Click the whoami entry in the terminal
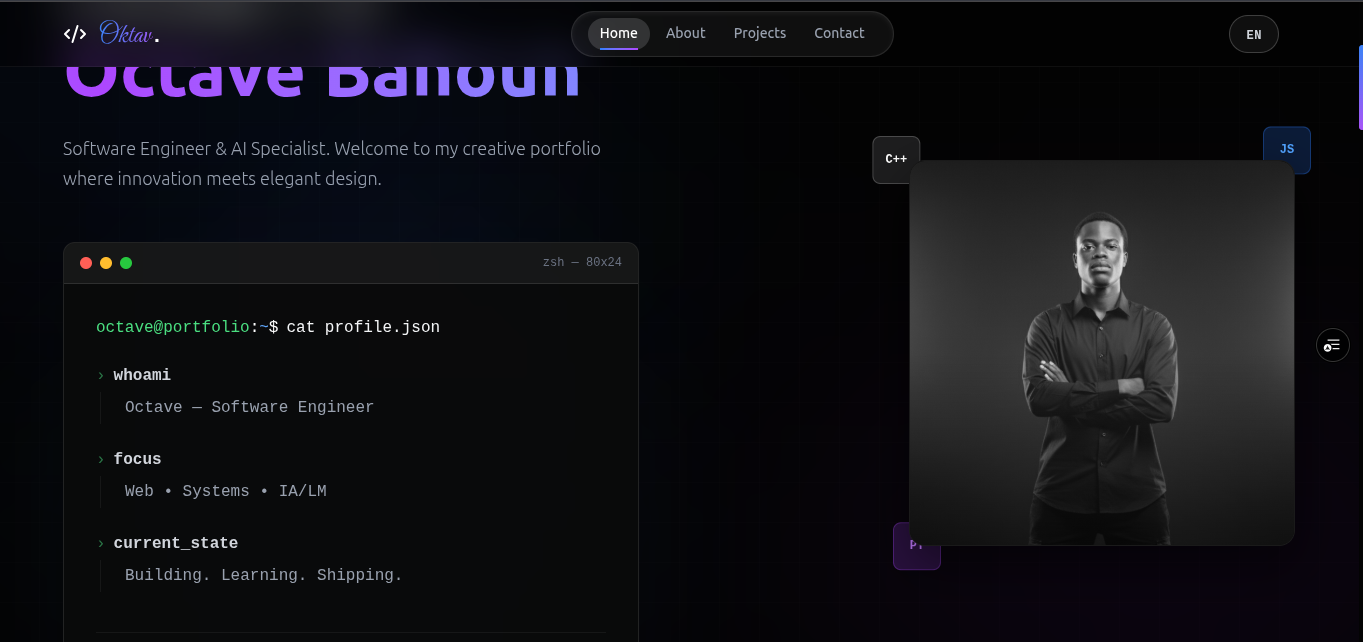The image size is (1363, 642). [142, 374]
